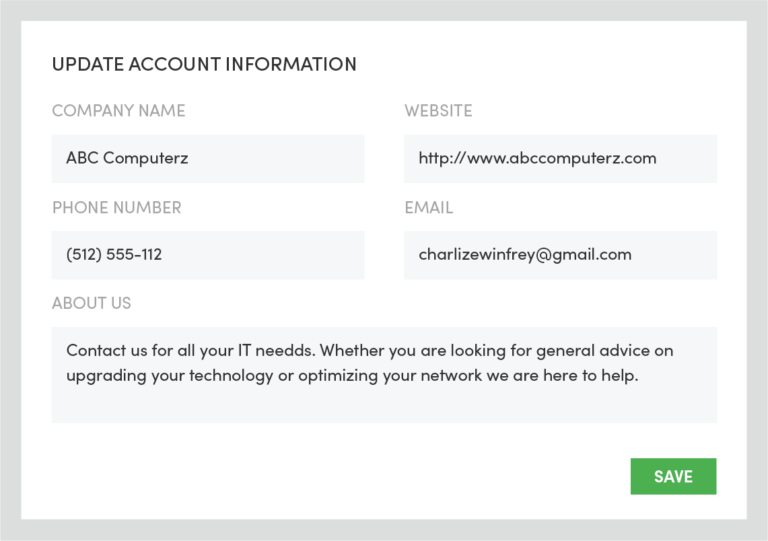Click the PHONE NUMBER label

117,208
